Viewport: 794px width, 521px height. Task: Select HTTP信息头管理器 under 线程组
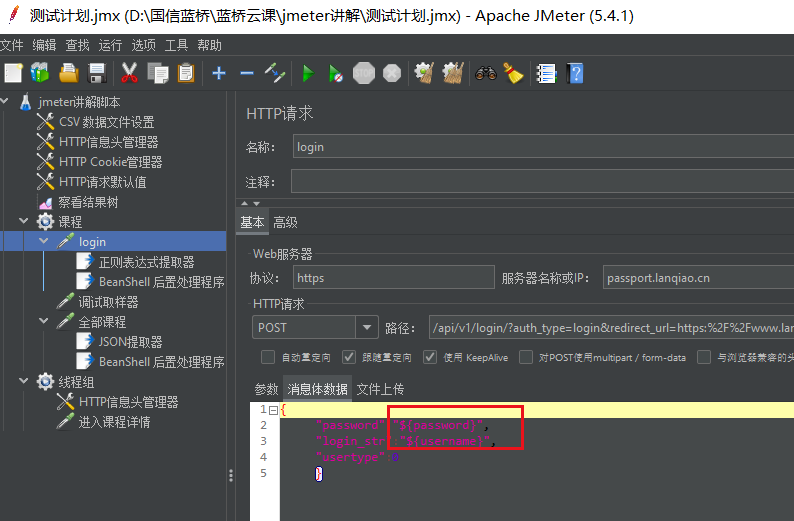129,402
